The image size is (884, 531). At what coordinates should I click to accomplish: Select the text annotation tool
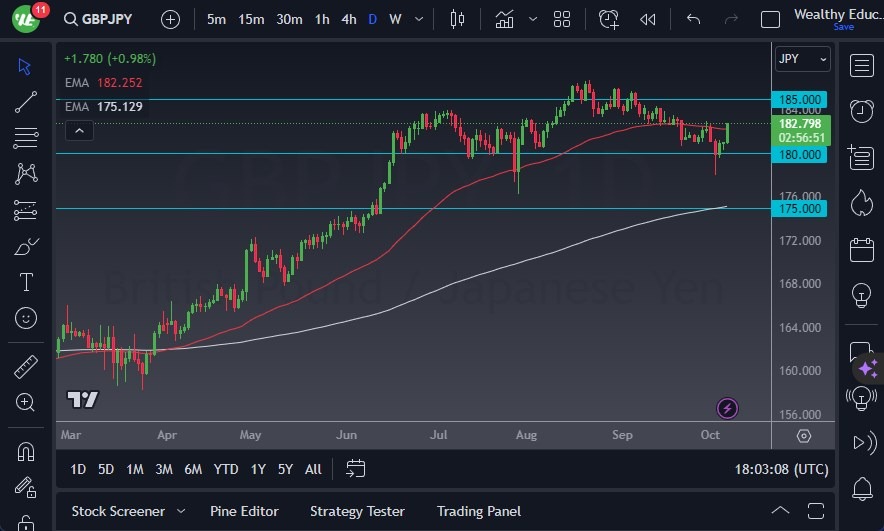[x=26, y=282]
